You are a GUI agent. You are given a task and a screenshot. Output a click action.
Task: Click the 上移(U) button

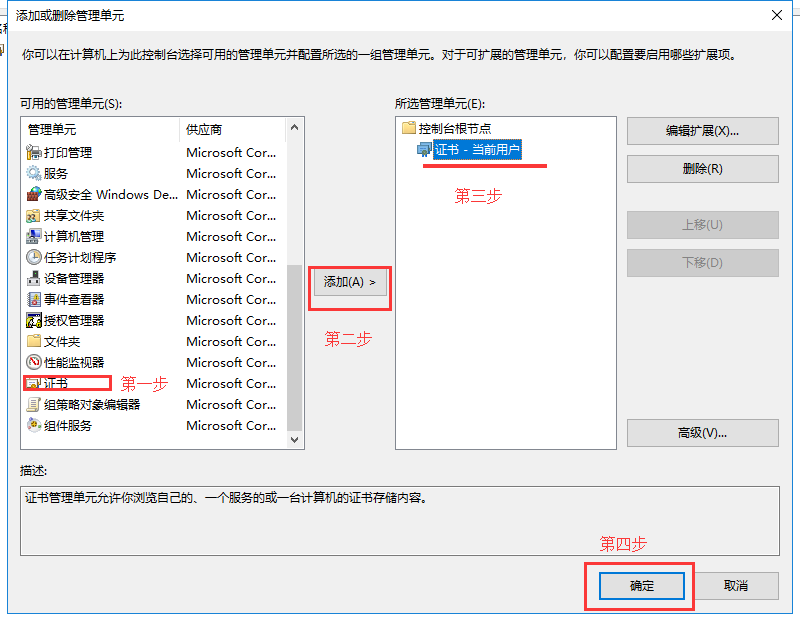(703, 225)
